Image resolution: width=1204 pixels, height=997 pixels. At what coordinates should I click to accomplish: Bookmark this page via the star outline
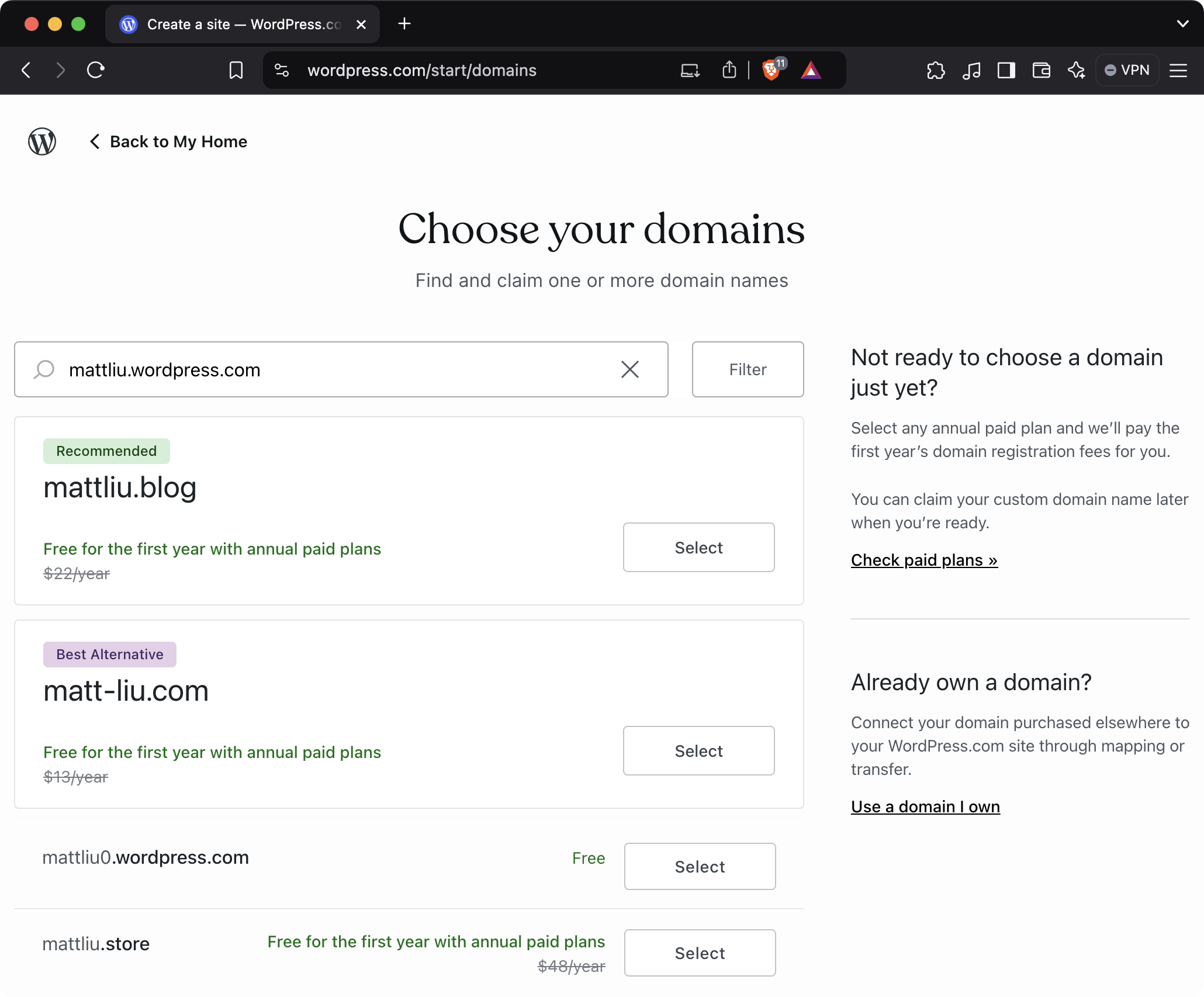236,70
